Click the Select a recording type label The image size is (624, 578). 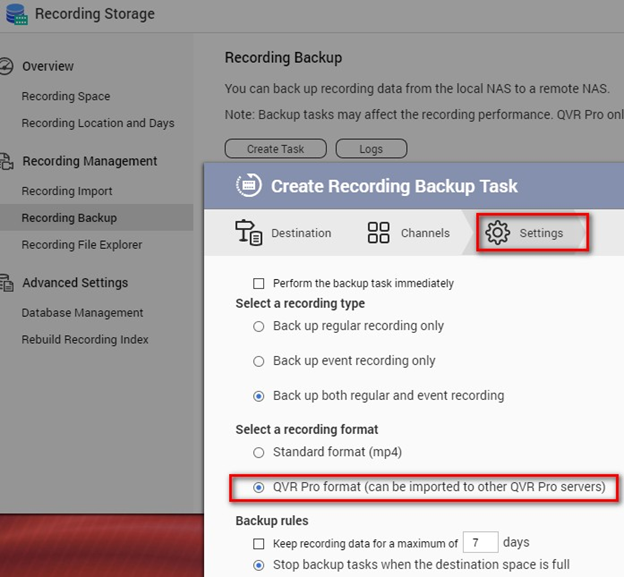tap(300, 303)
